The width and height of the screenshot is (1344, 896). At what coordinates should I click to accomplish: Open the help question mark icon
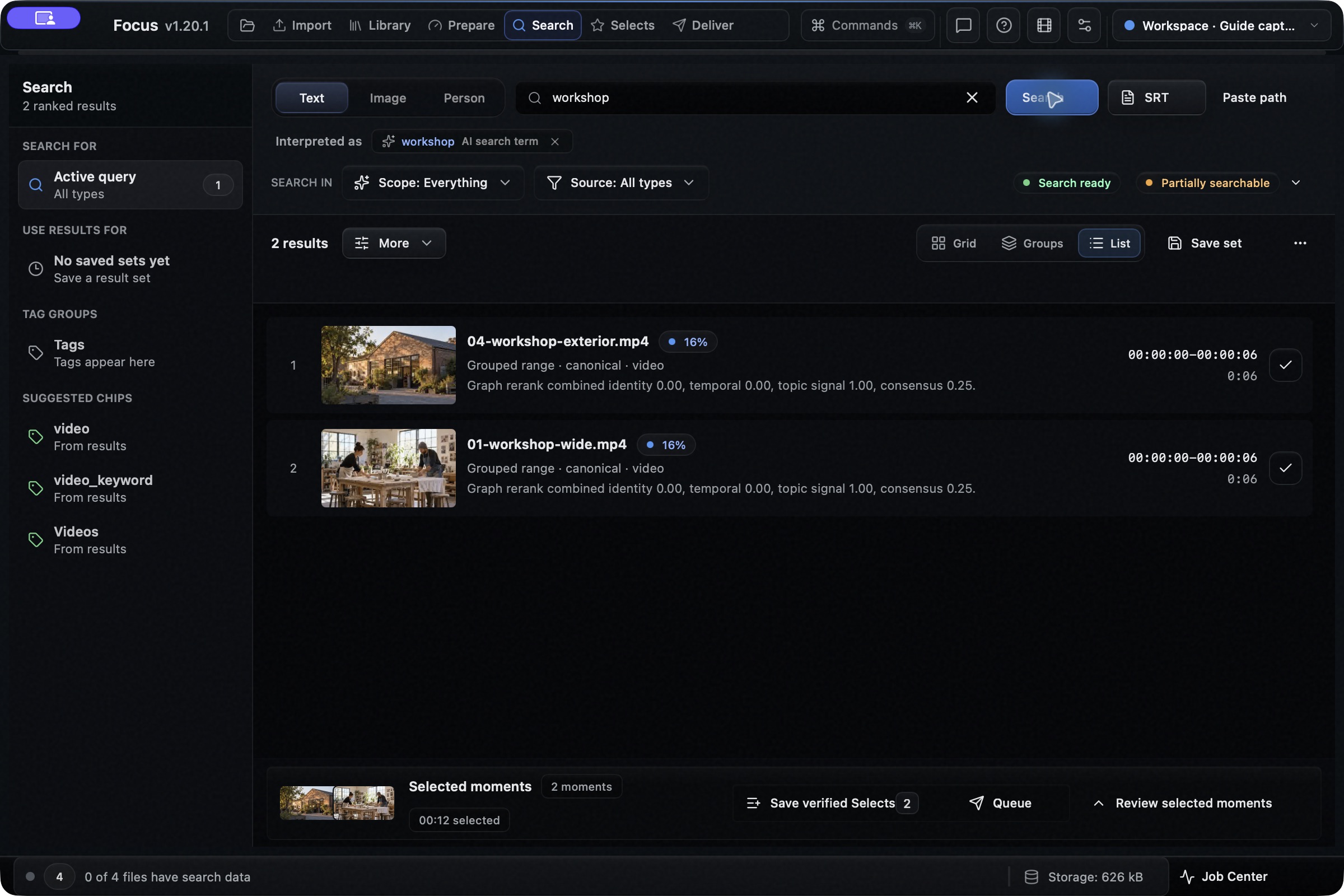click(1004, 25)
